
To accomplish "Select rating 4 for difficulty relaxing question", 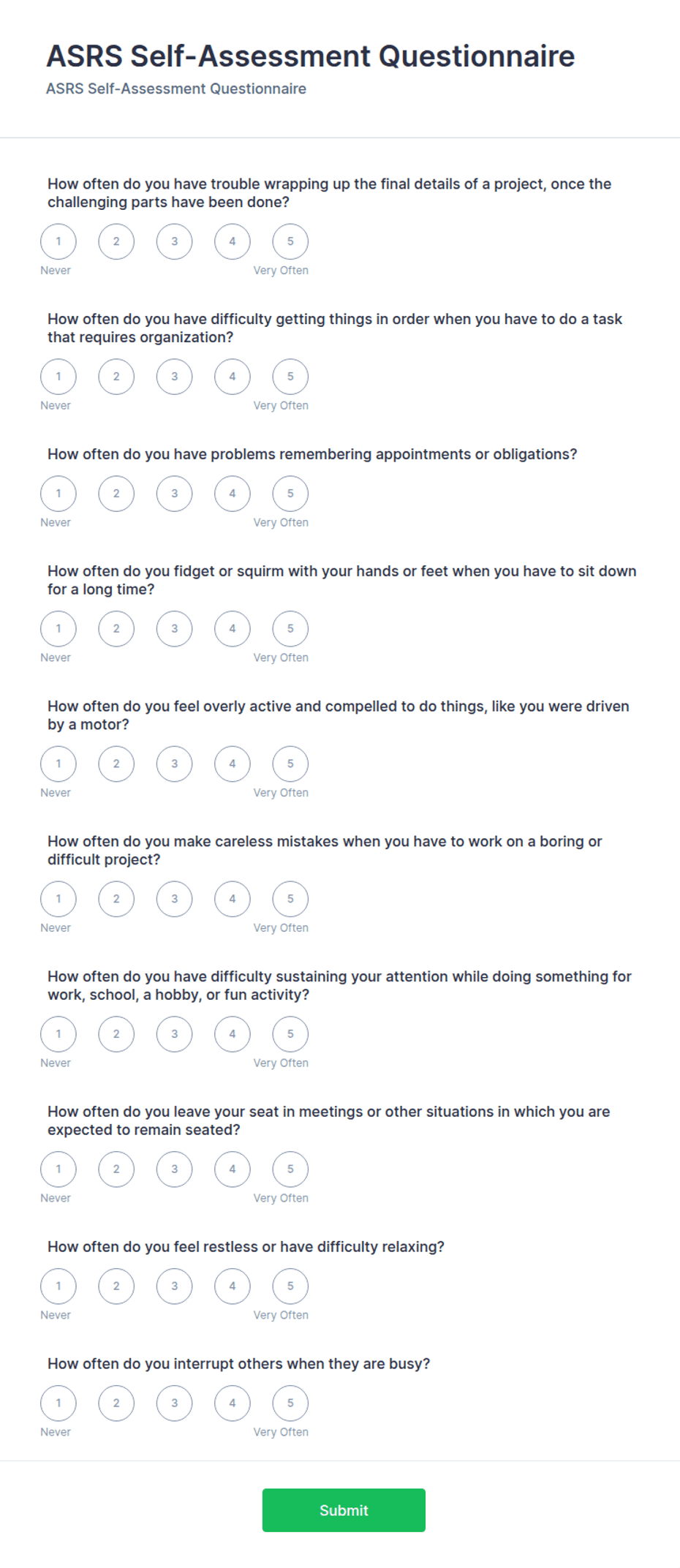I will point(233,1286).
